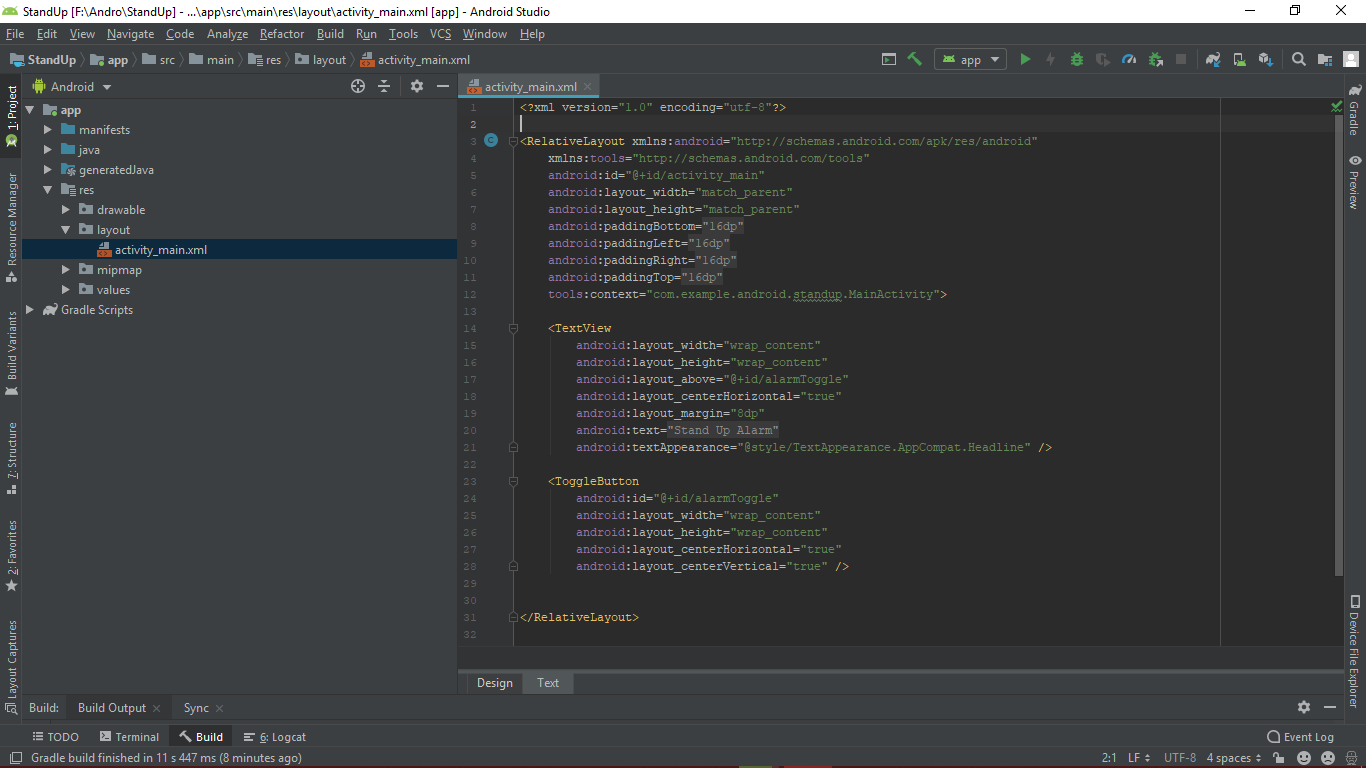Viewport: 1366px width, 768px height.
Task: Build project using the hammer icon
Action: click(914, 60)
